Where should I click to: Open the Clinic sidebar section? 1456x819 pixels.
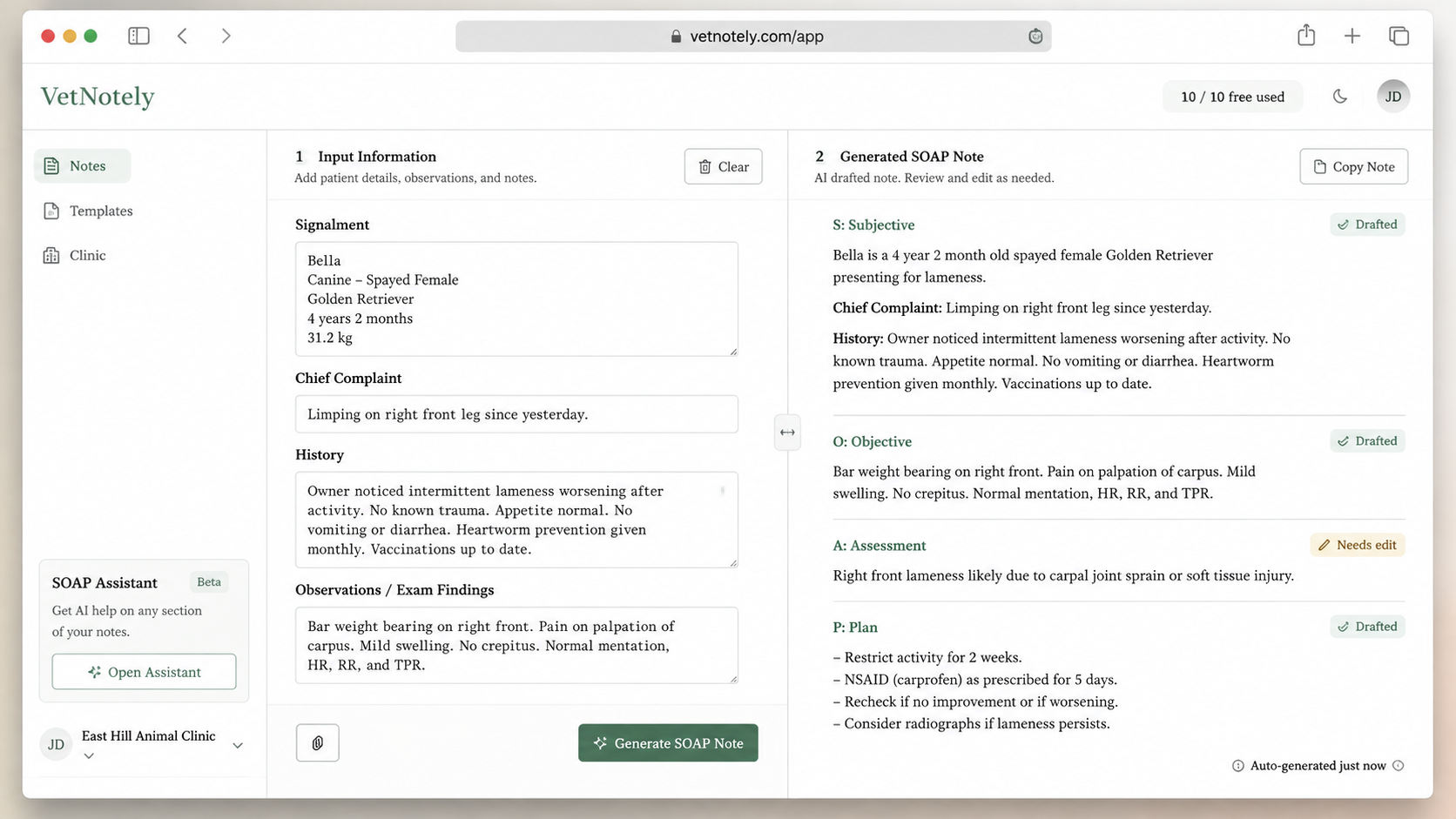tap(75, 255)
